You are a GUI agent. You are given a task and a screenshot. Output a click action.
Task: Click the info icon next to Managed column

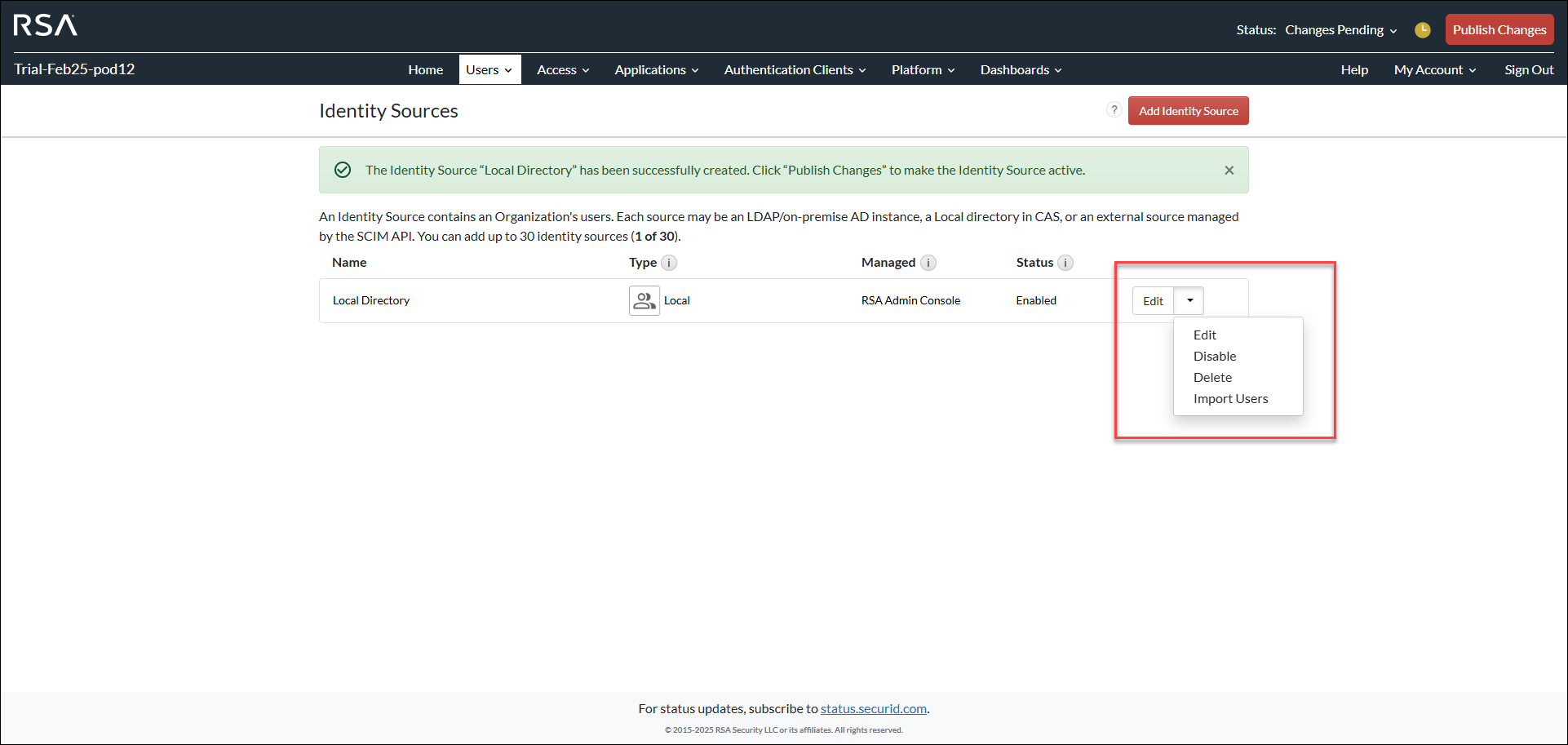pyautogui.click(x=928, y=263)
